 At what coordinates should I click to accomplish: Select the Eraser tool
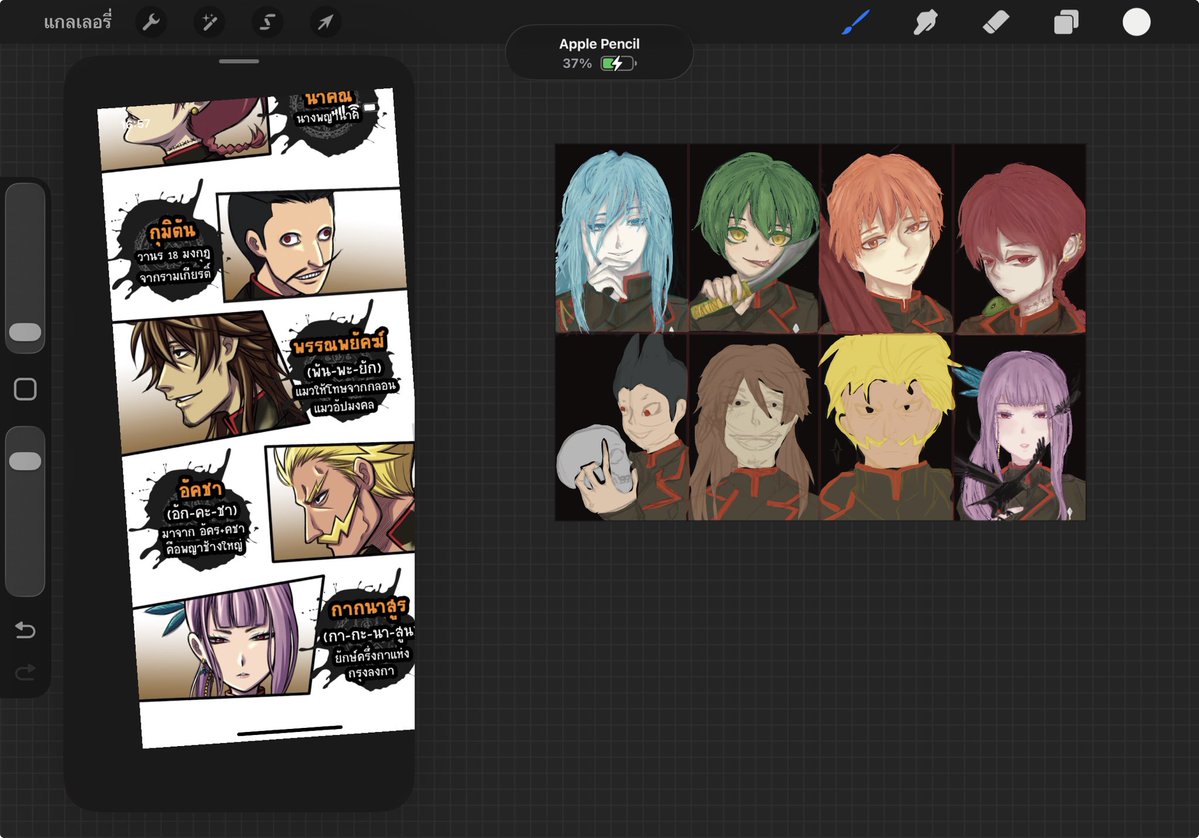(x=996, y=22)
